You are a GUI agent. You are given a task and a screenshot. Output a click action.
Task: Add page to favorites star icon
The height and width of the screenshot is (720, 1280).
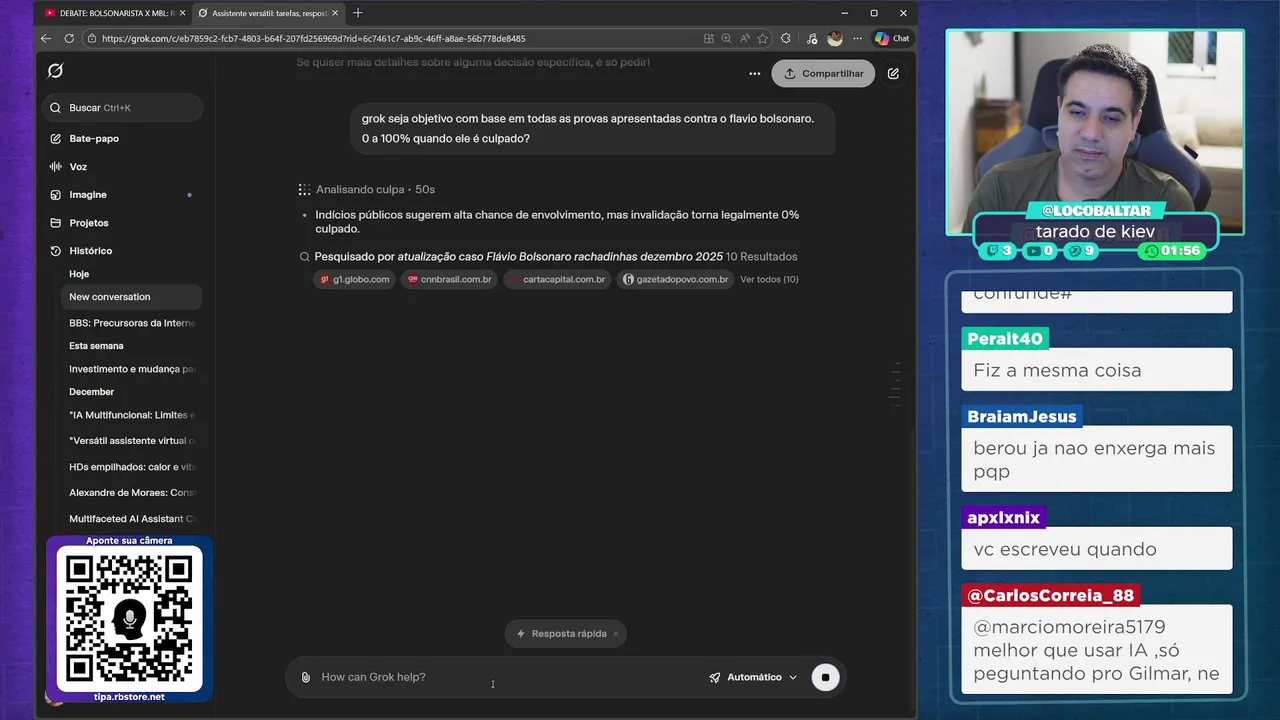click(763, 38)
